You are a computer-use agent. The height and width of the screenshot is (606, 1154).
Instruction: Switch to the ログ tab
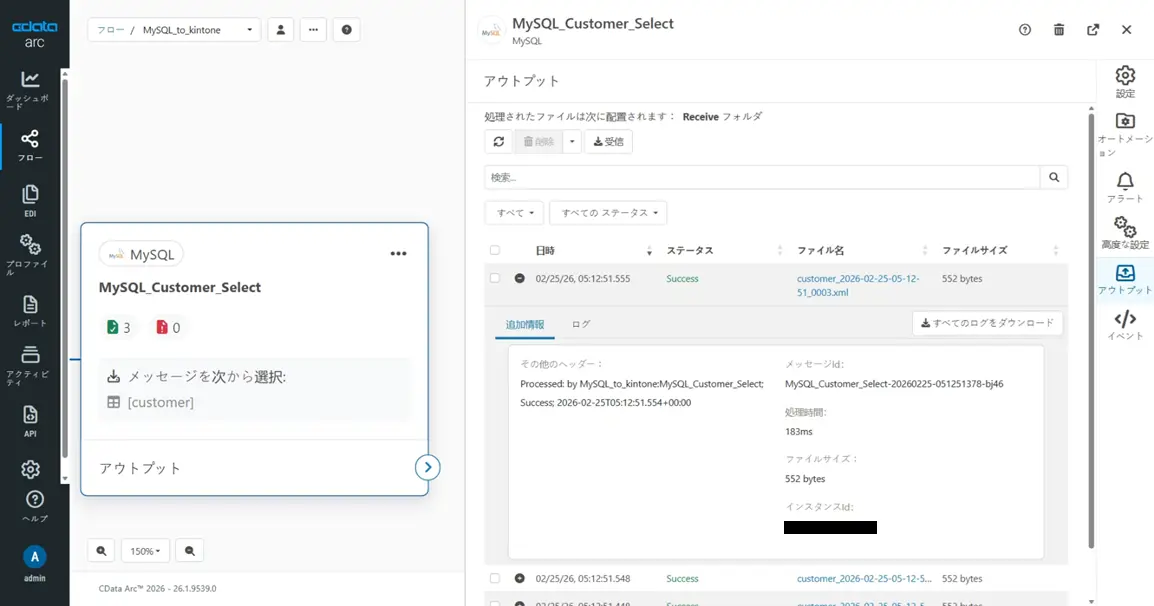point(581,324)
